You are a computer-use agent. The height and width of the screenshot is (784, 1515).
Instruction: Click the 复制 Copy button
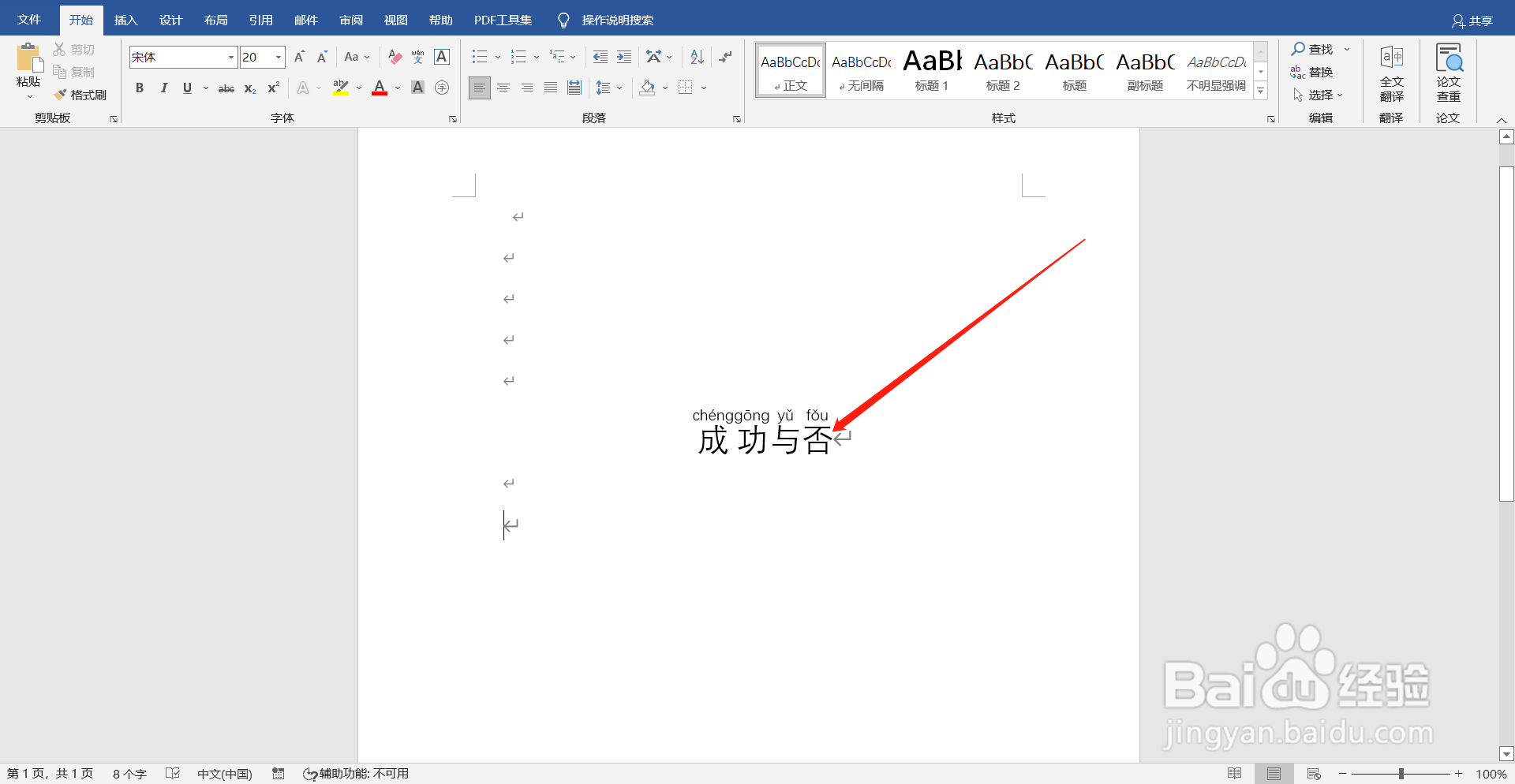pyautogui.click(x=73, y=72)
